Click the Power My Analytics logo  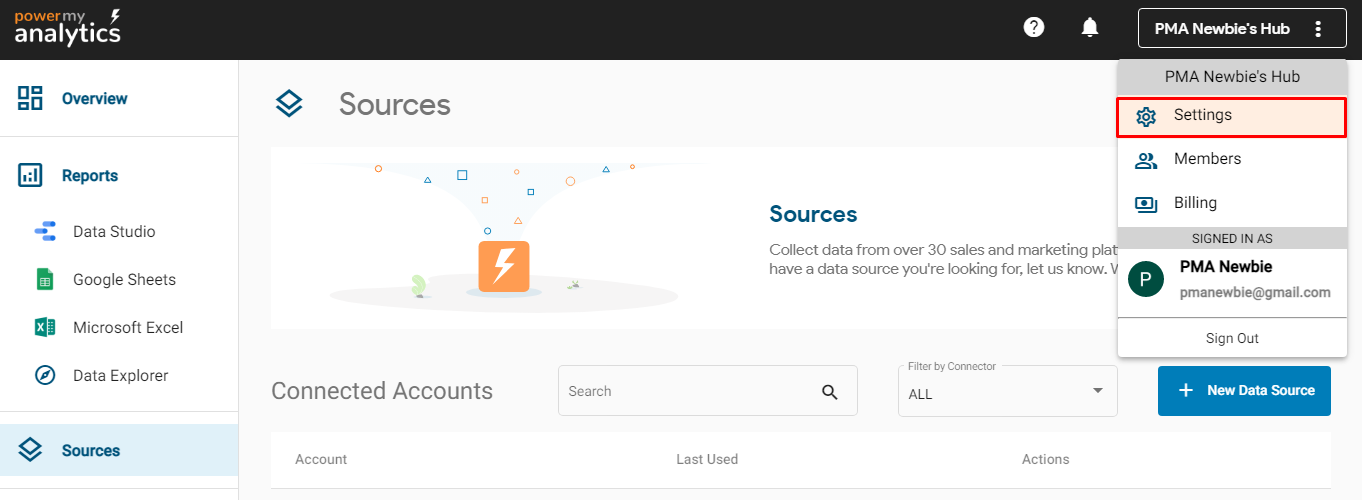point(68,28)
